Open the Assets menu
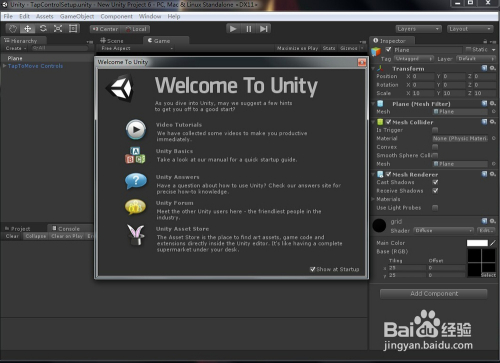 pos(45,16)
